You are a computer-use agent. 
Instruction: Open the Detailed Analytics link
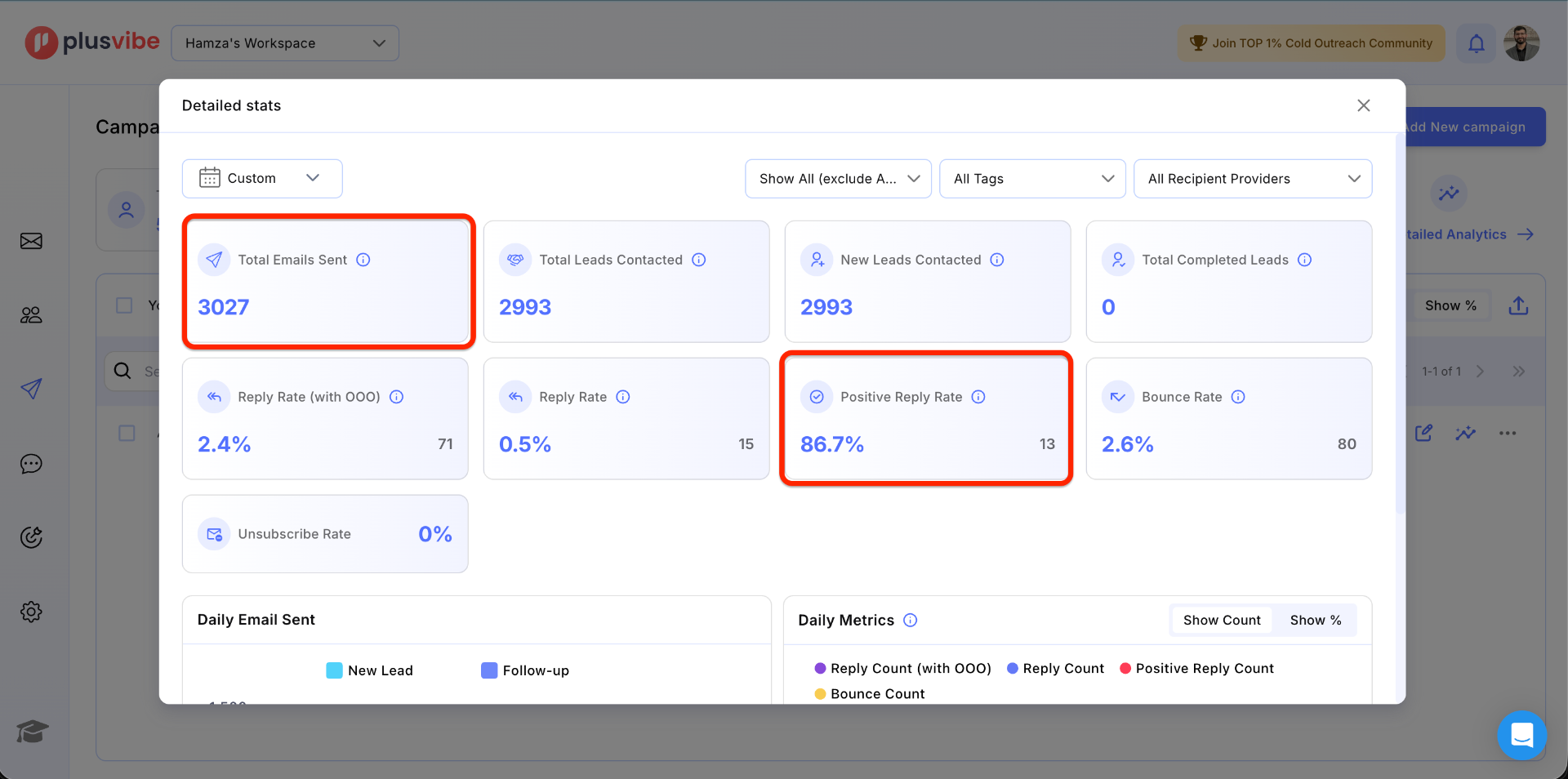point(1470,234)
